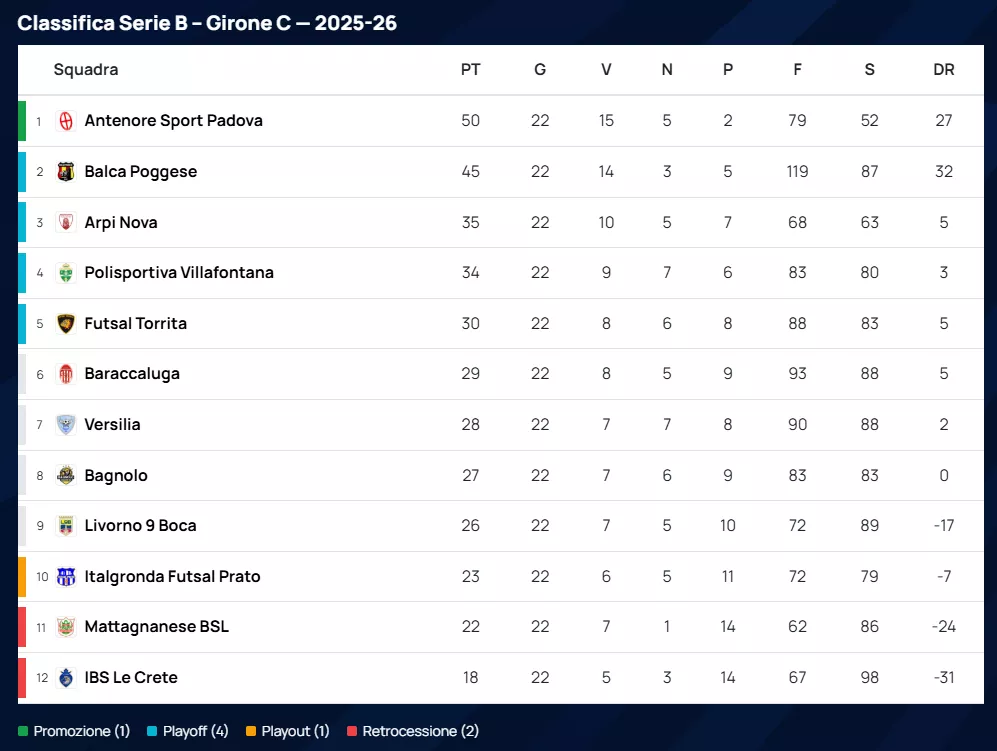The width and height of the screenshot is (997, 751).
Task: Click the Balca Poggese team logo
Action: [x=66, y=172]
